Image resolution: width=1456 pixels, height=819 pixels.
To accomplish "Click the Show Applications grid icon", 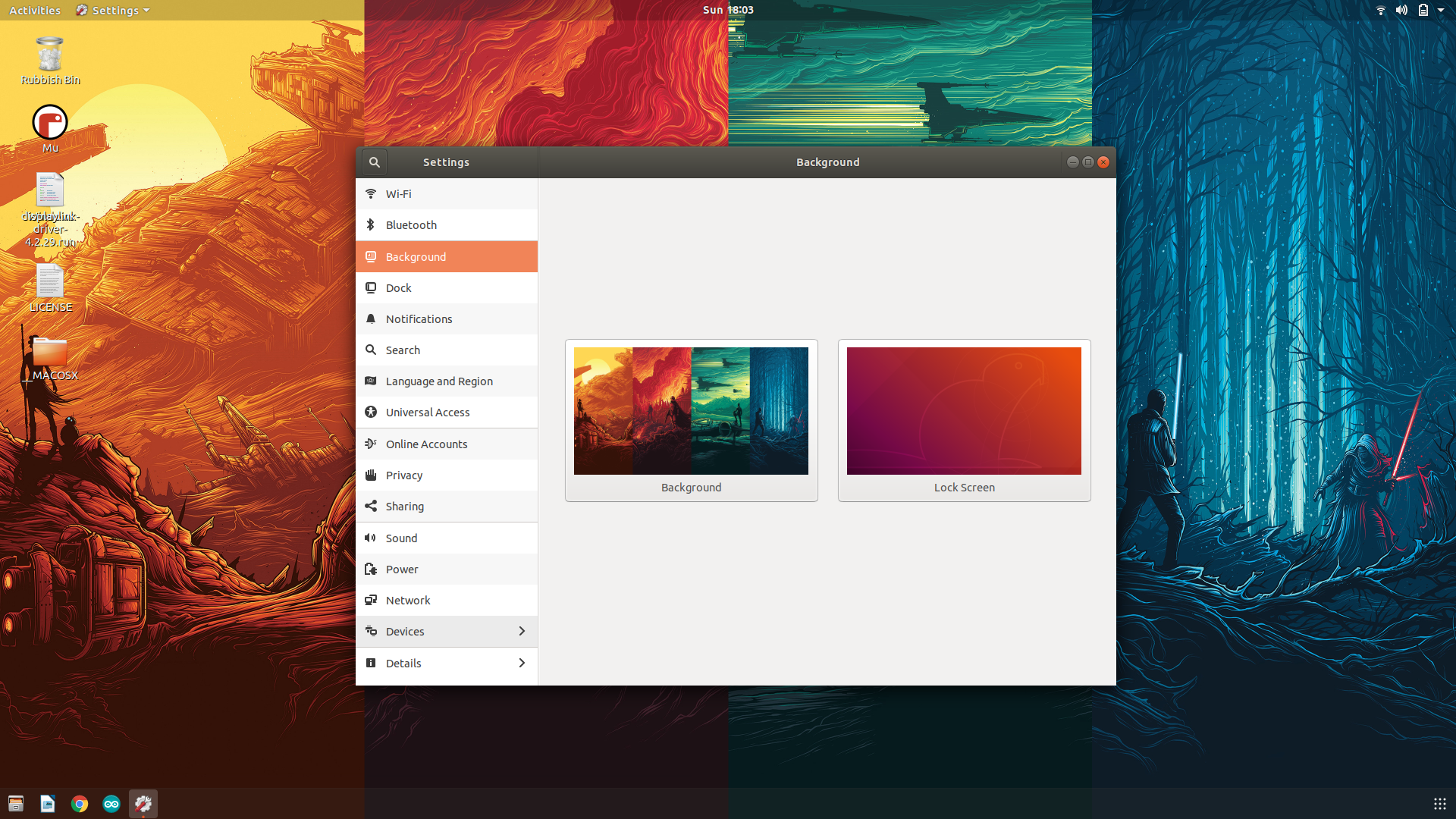I will pyautogui.click(x=1439, y=804).
